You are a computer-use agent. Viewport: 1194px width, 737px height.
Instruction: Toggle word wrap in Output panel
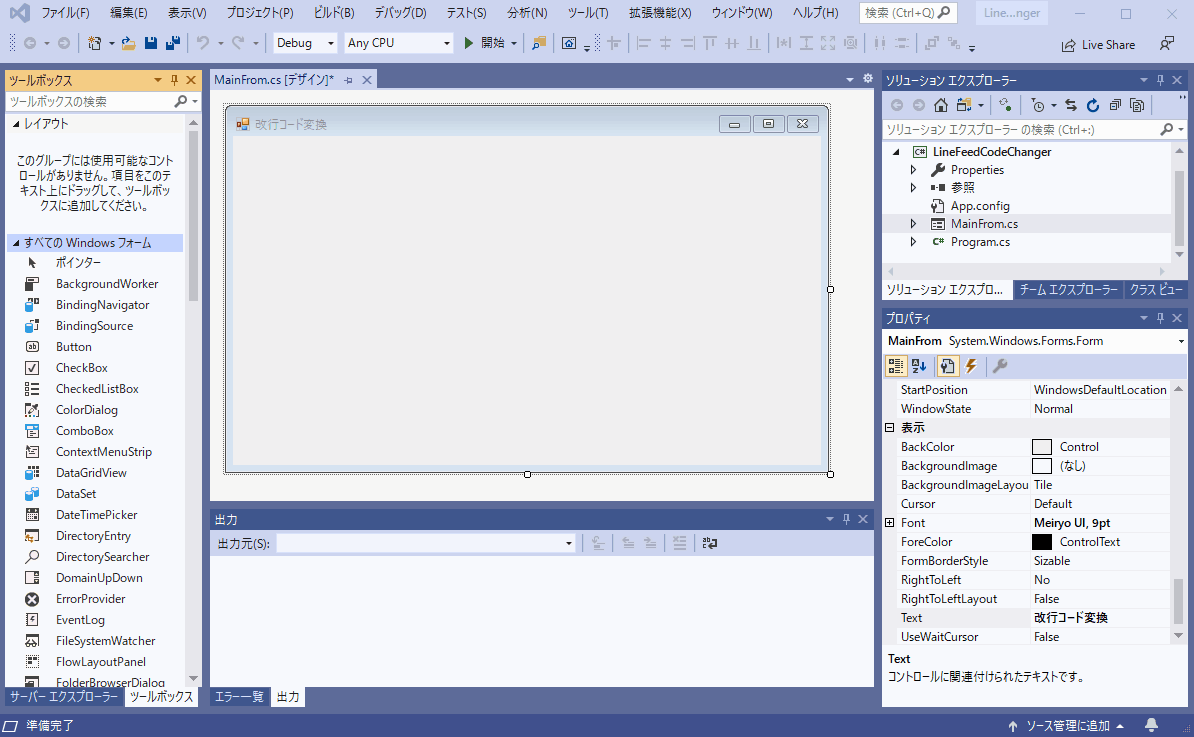click(x=710, y=543)
